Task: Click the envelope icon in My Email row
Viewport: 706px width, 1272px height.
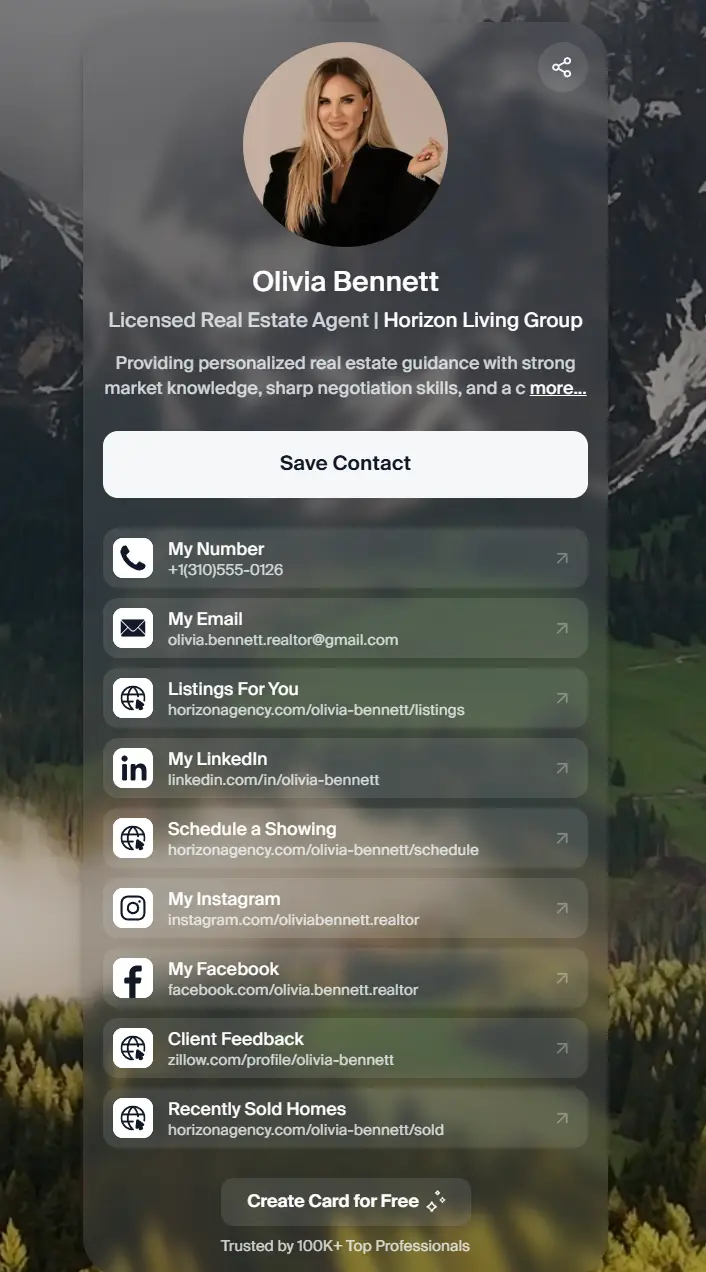Action: (x=133, y=628)
